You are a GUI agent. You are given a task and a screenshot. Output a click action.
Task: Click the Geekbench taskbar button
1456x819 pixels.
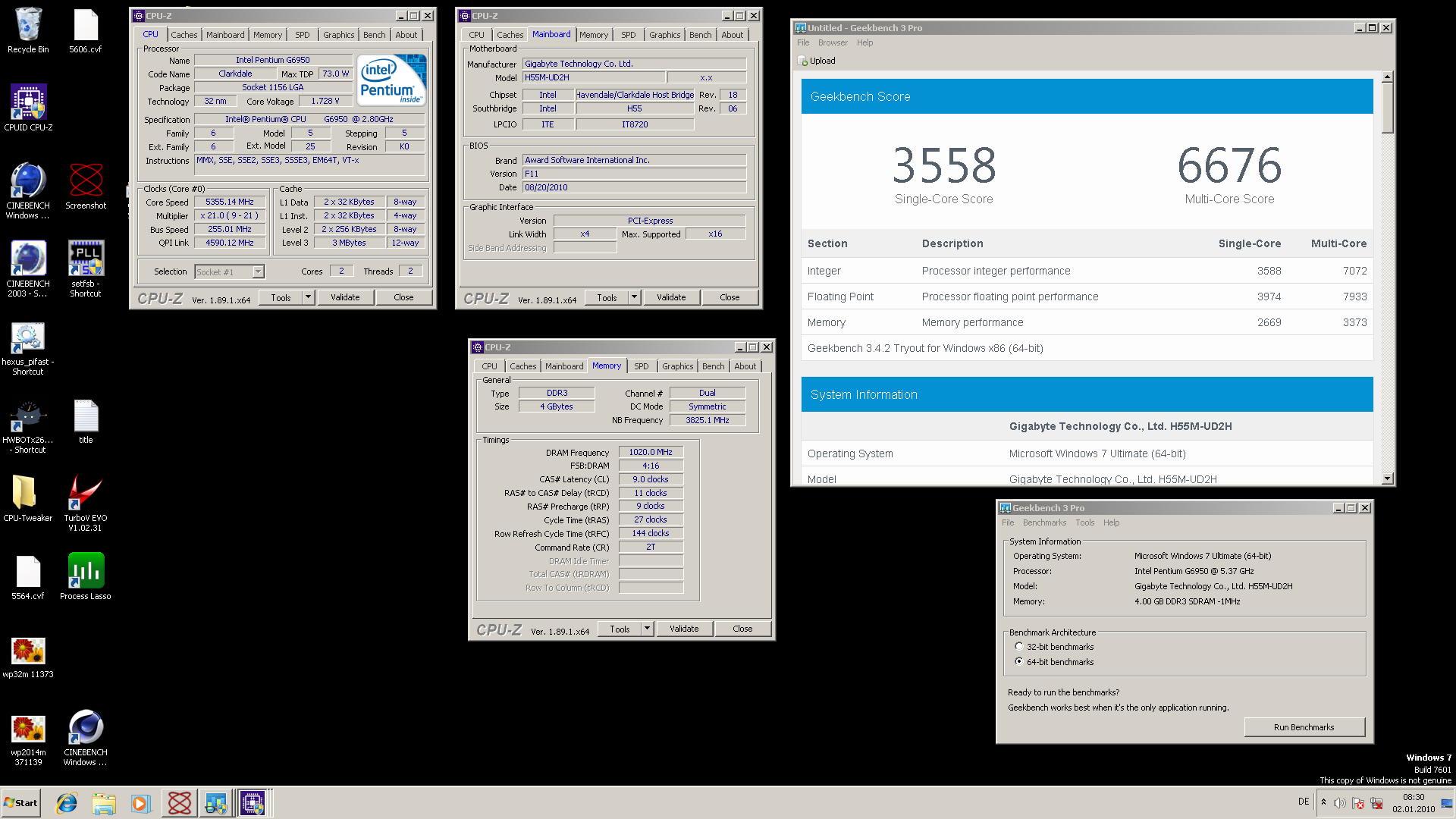216,803
